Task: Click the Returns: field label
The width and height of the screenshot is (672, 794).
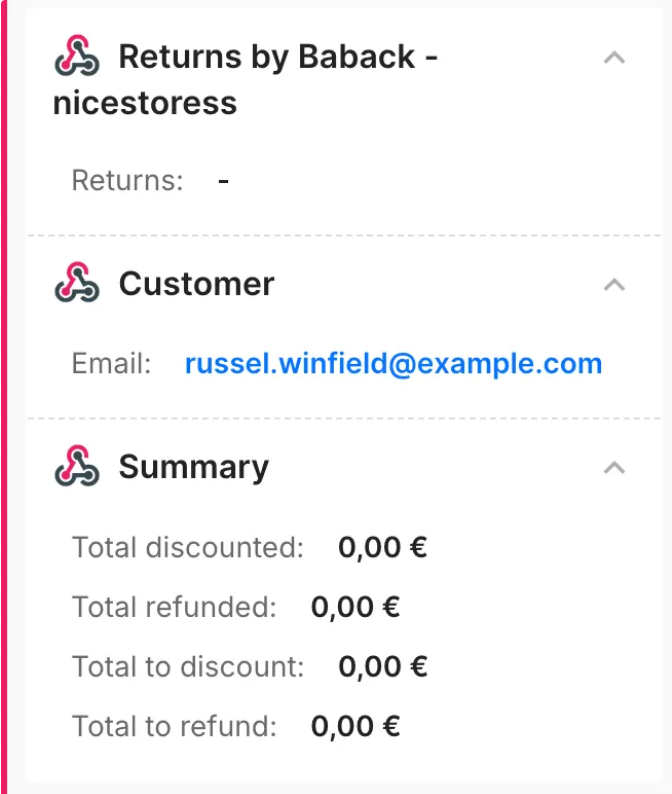Action: coord(128,181)
